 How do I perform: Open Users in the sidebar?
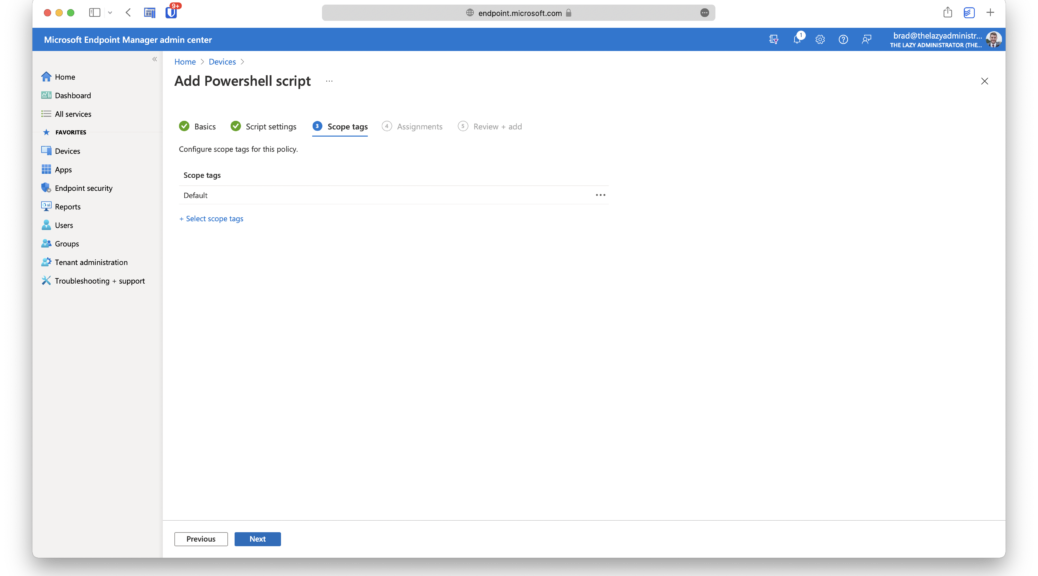[57, 225]
